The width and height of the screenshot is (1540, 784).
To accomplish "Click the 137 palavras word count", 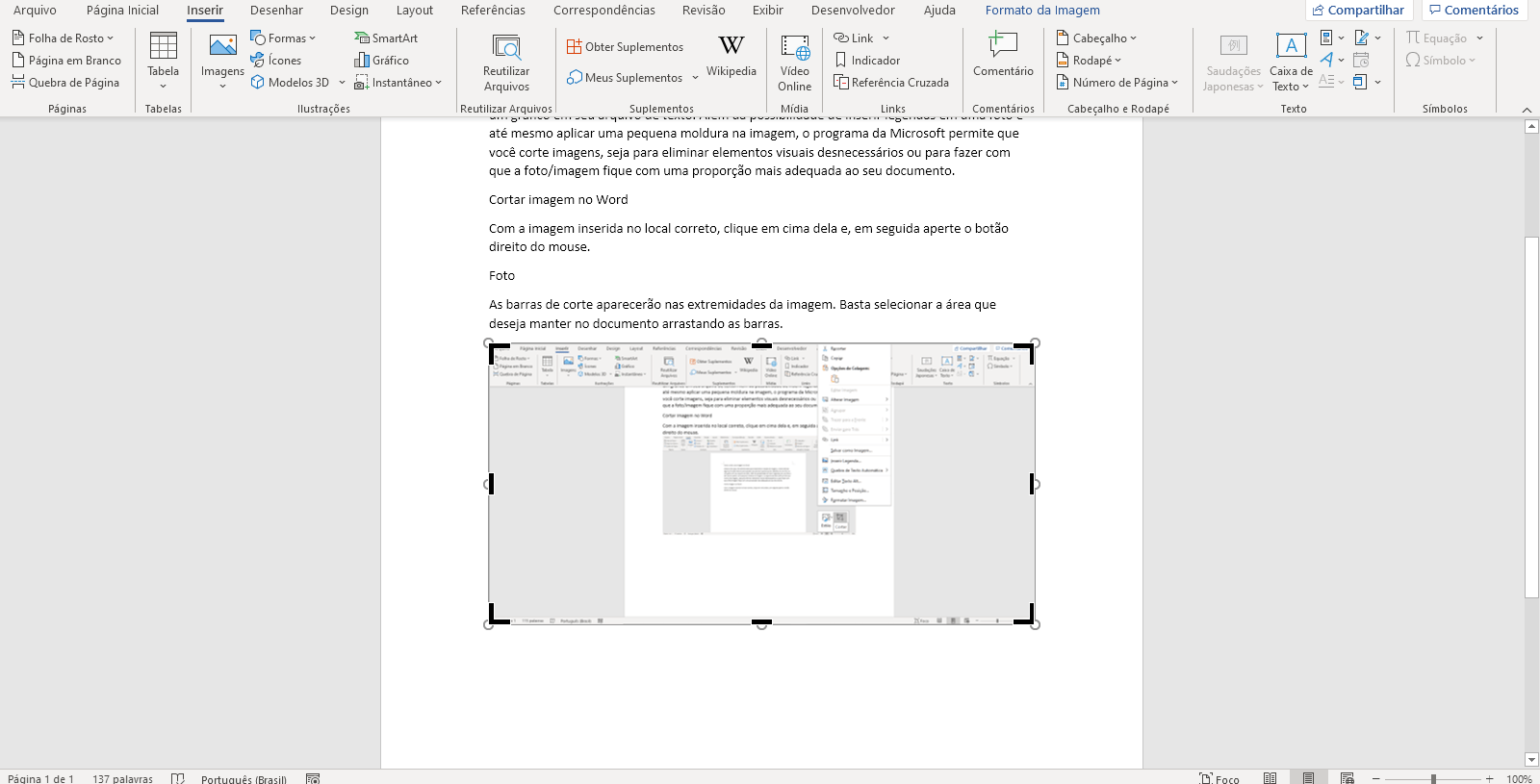I will click(122, 778).
